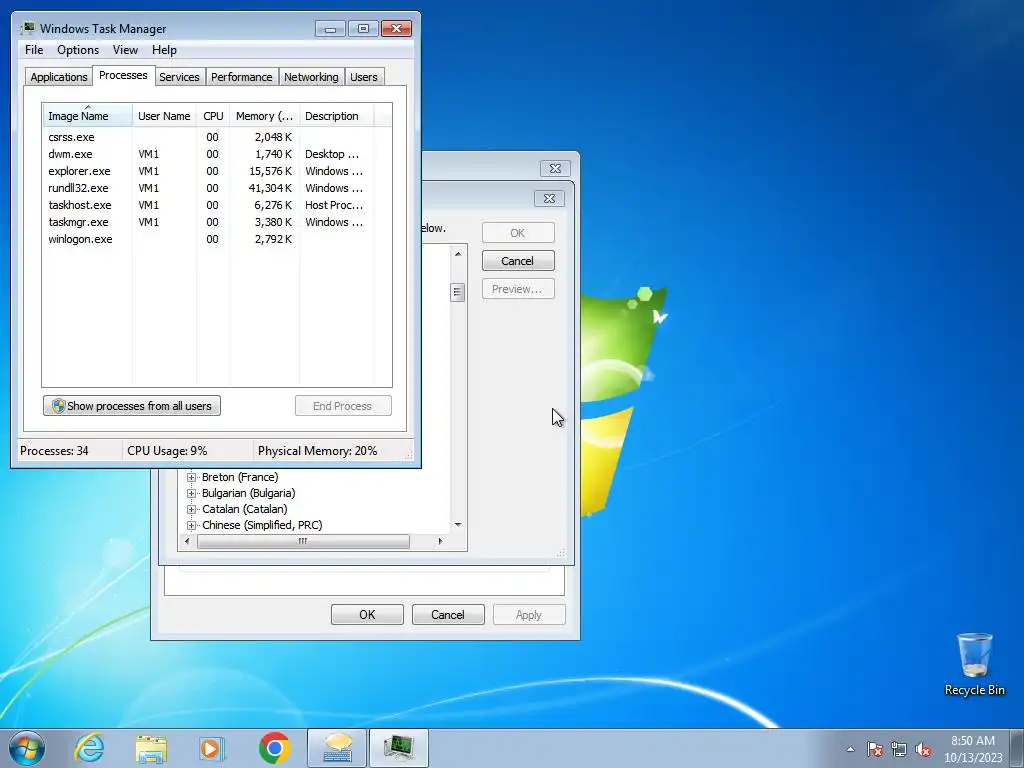Show hidden tray icons arrow
Screen dimensions: 1024x768
point(850,749)
